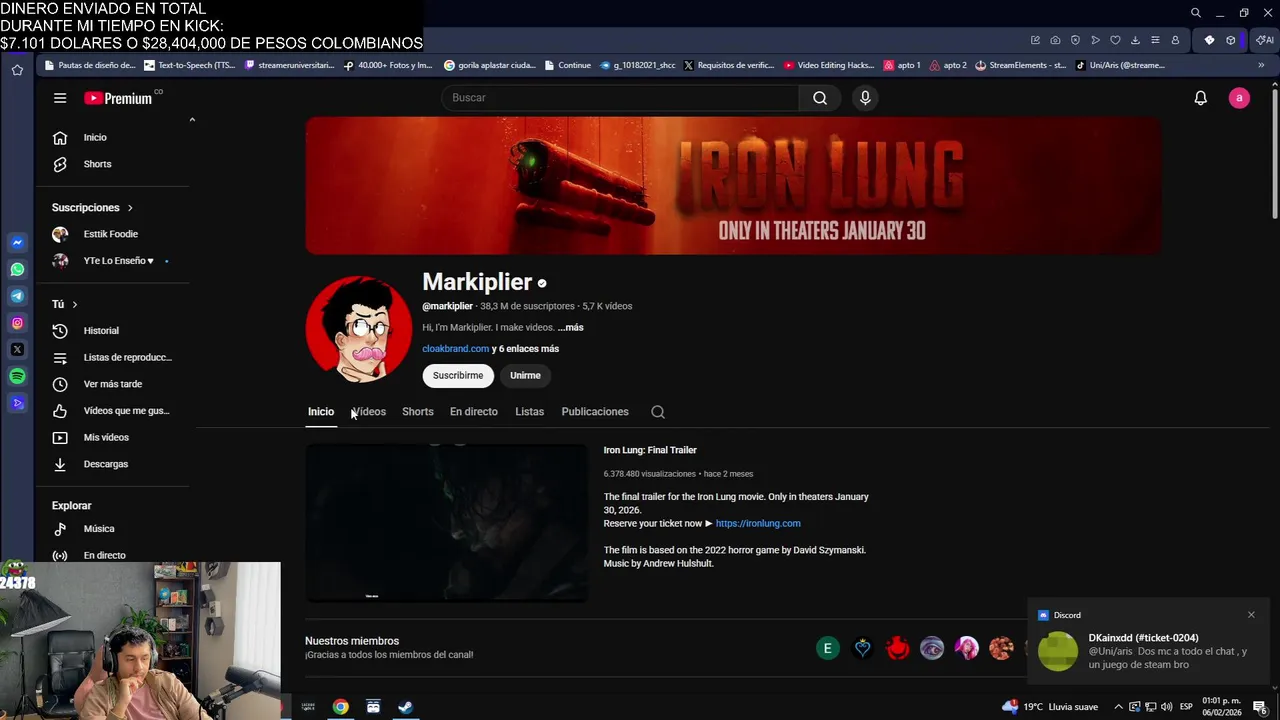Click the volume icon in system tray
Image resolution: width=1280 pixels, height=720 pixels.
(x=1166, y=707)
